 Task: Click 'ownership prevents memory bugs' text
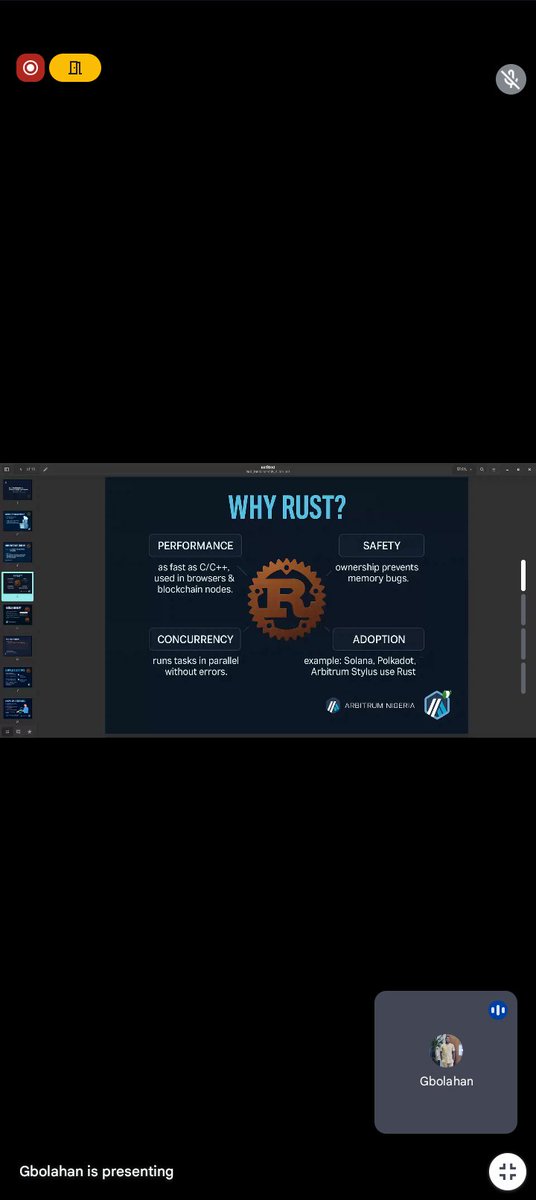377,573
